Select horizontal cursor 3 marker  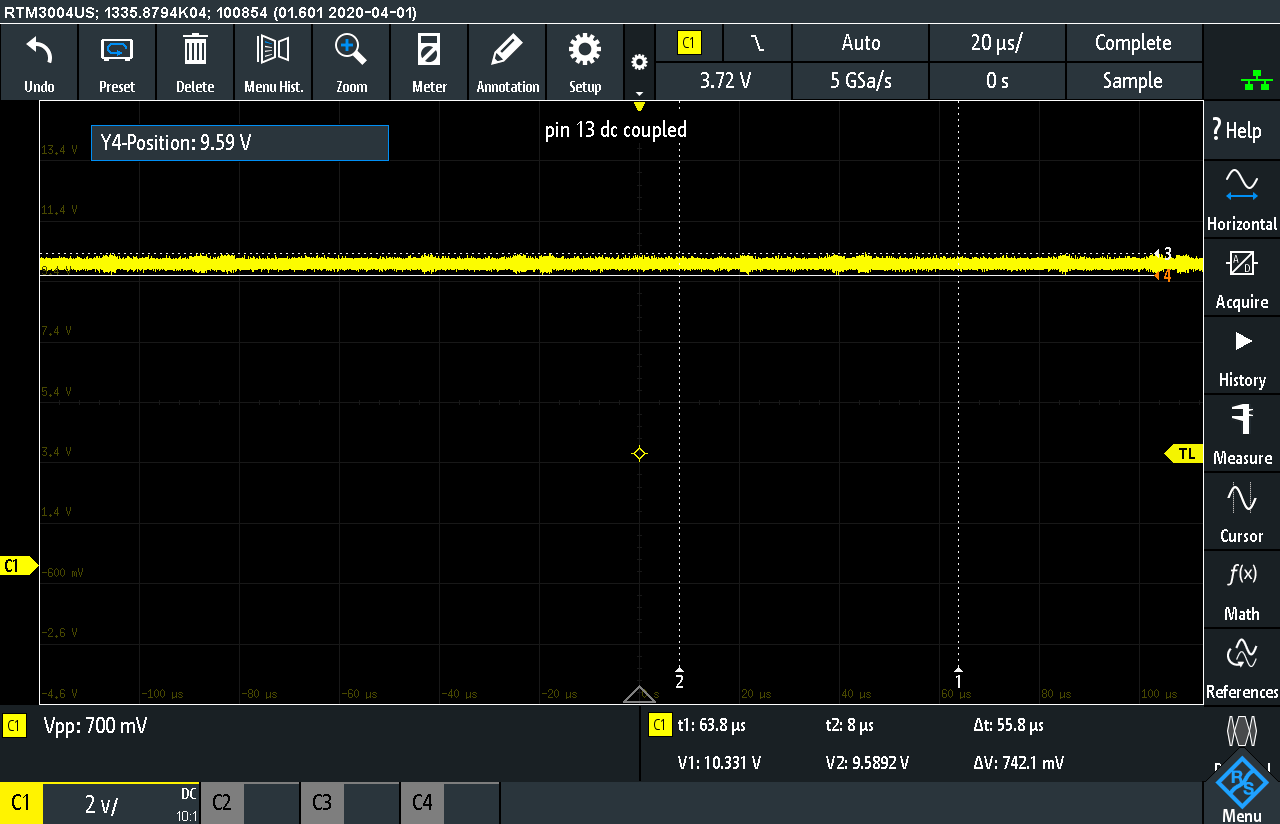pyautogui.click(x=1163, y=254)
